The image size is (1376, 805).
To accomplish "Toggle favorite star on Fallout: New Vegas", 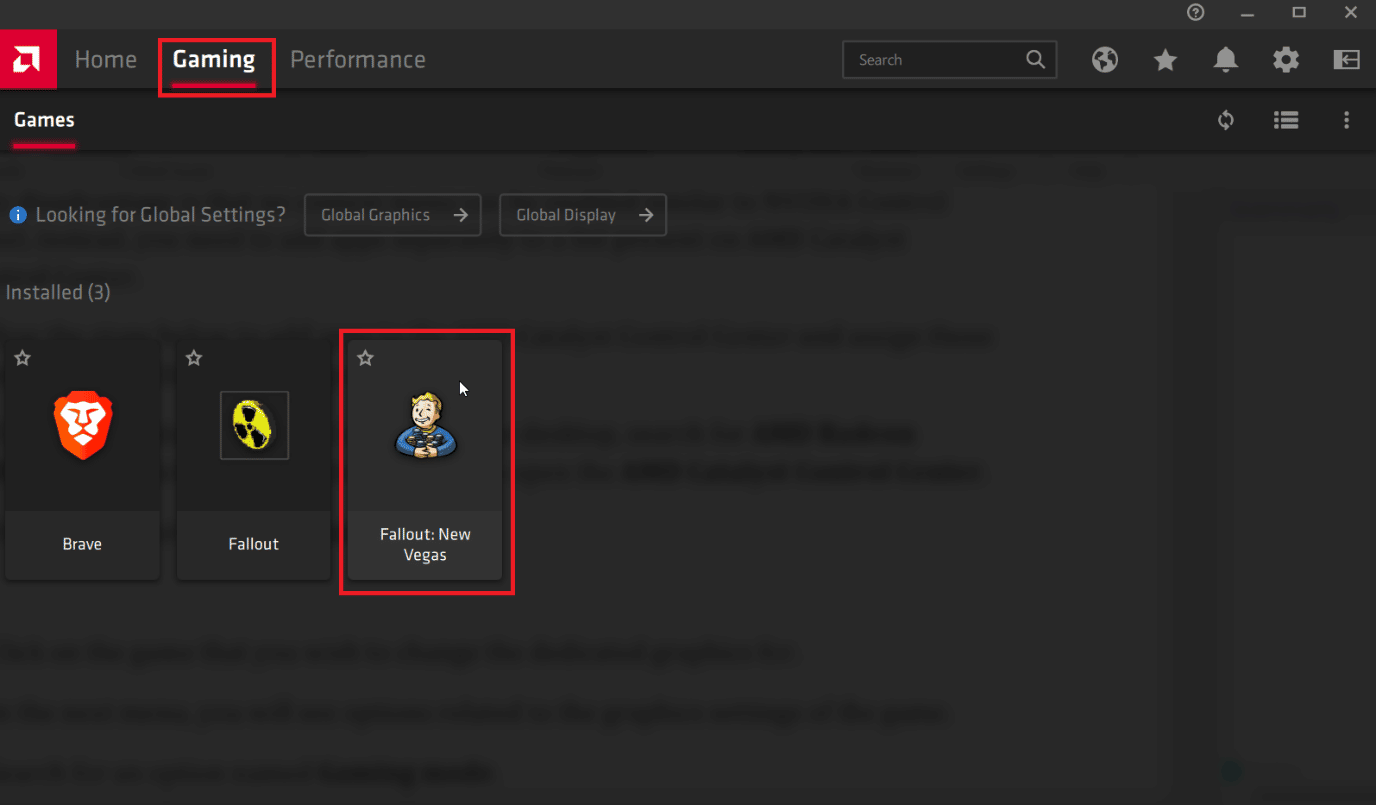I will coord(365,358).
